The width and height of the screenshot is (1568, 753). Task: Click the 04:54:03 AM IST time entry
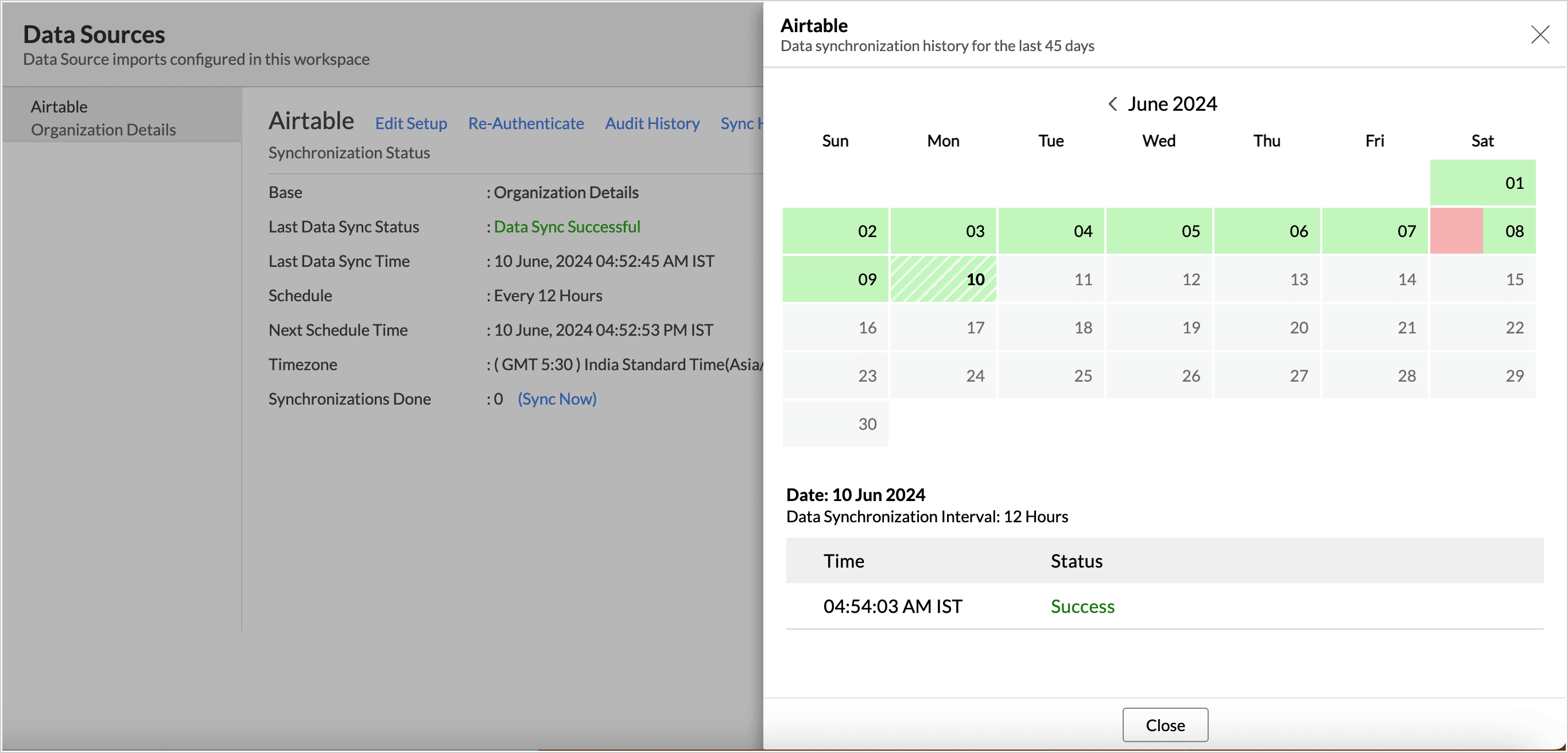pos(892,606)
